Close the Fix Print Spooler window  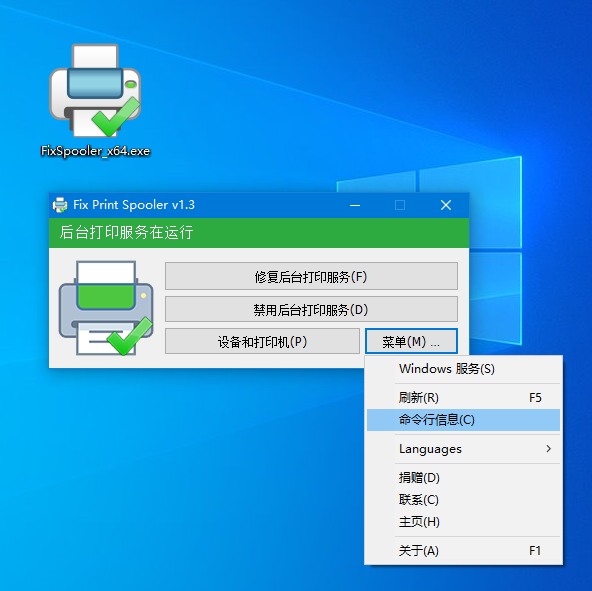pos(446,205)
